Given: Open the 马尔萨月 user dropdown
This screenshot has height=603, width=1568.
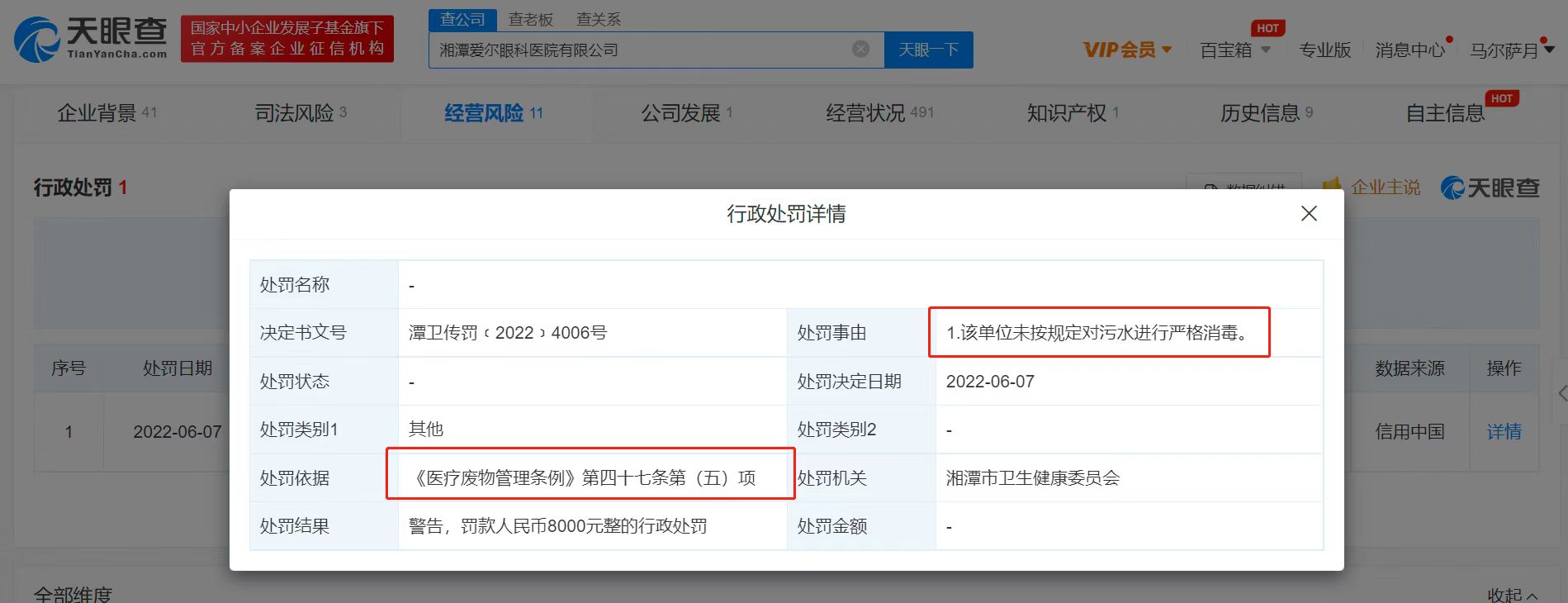Looking at the screenshot, I should 1511,50.
